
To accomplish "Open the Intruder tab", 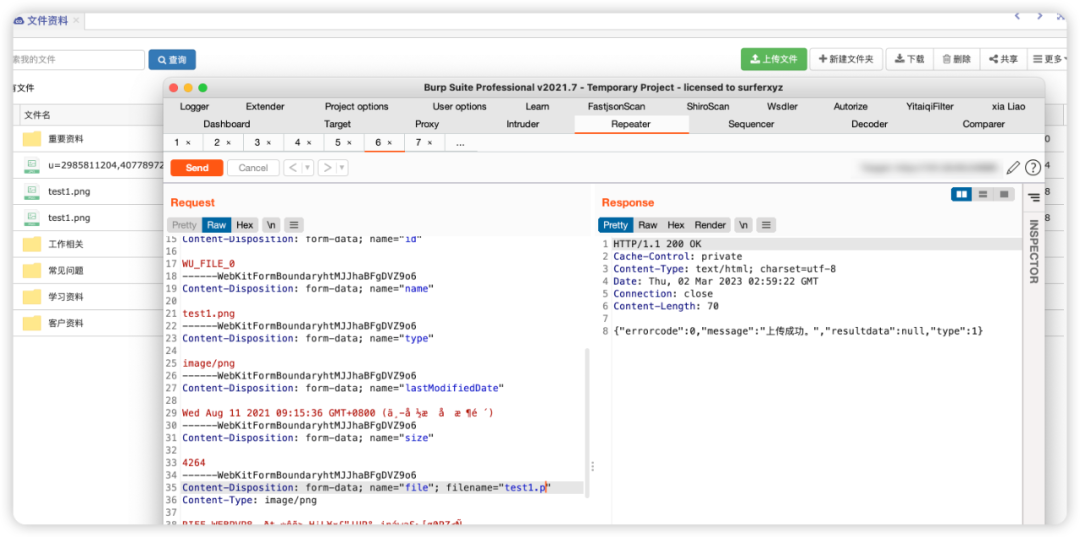I will 523,124.
